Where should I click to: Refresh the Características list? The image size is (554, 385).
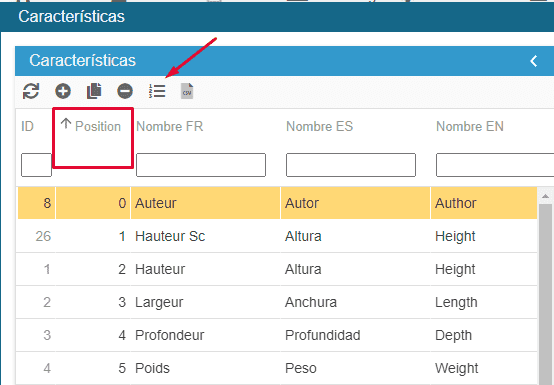point(31,91)
